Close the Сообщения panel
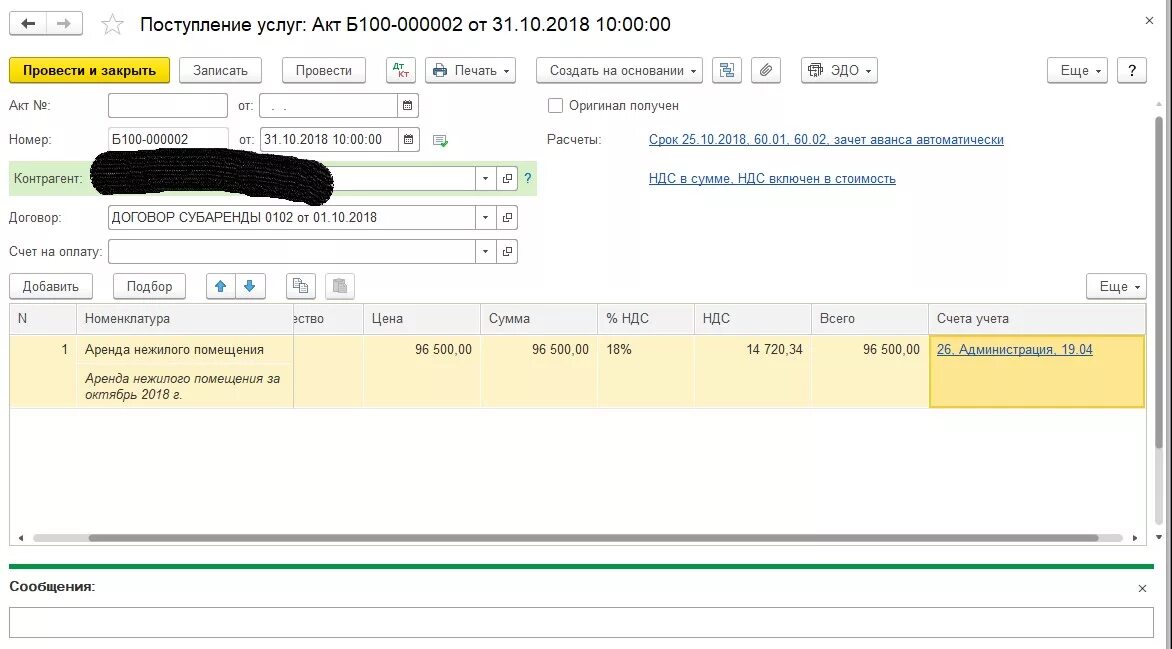Image resolution: width=1172 pixels, height=649 pixels. click(1142, 588)
